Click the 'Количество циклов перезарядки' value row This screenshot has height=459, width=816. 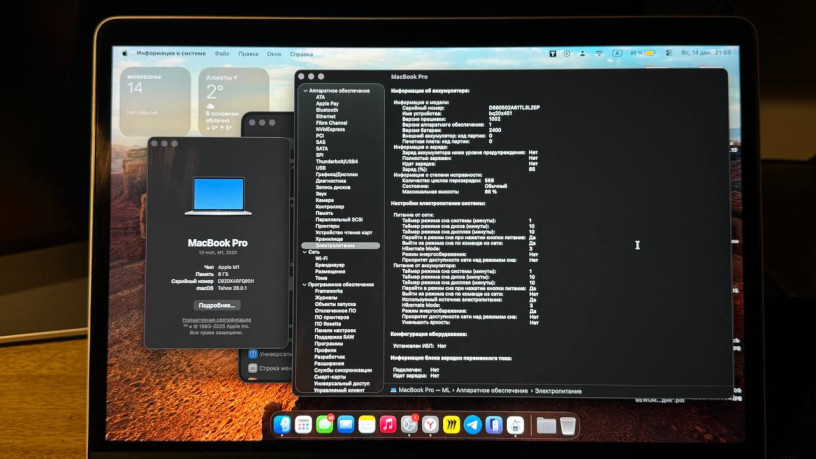pos(448,181)
